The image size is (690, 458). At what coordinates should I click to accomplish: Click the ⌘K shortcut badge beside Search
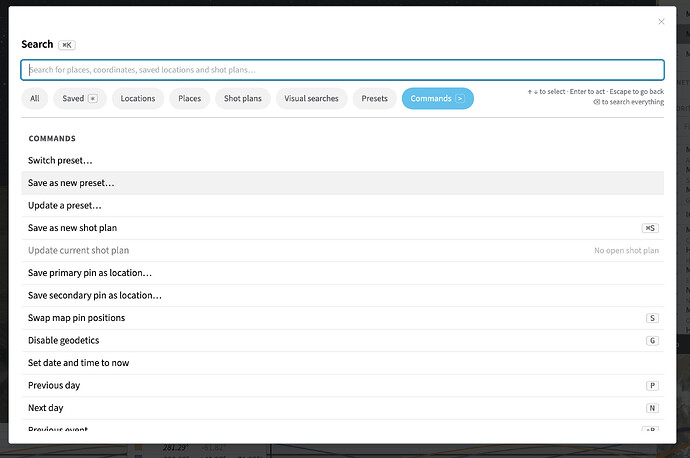(67, 45)
